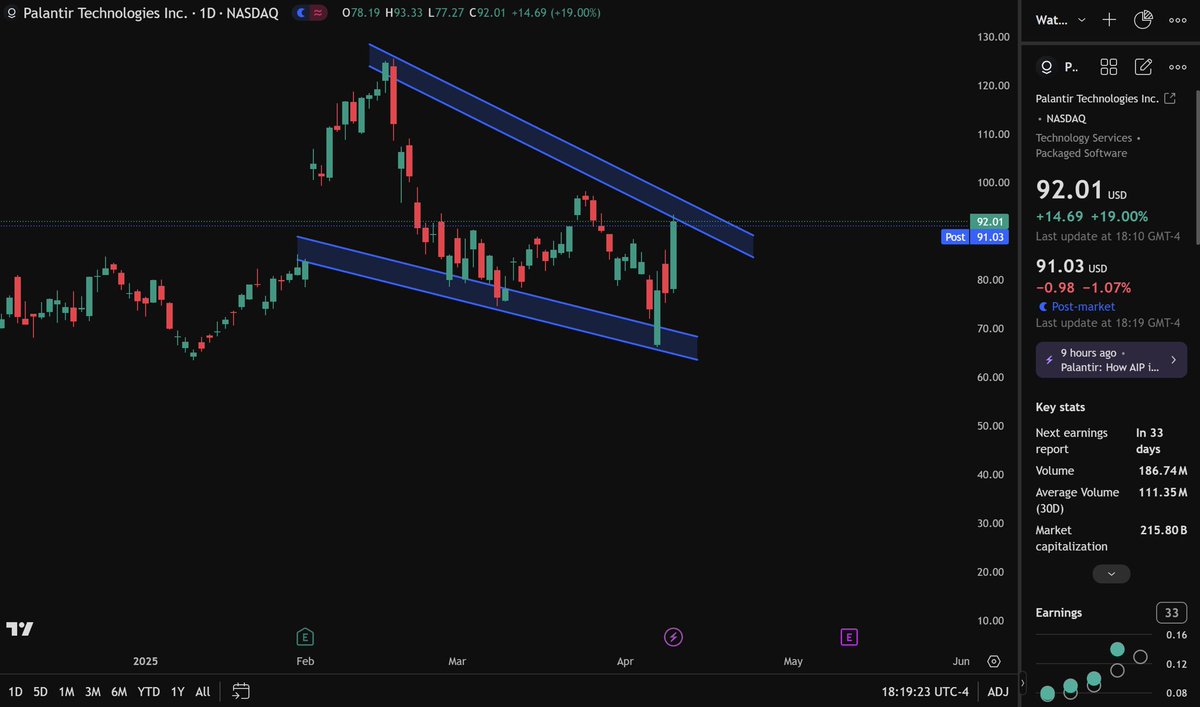
Task: Click the Post 91.03 price label on axis
Action: pos(976,237)
